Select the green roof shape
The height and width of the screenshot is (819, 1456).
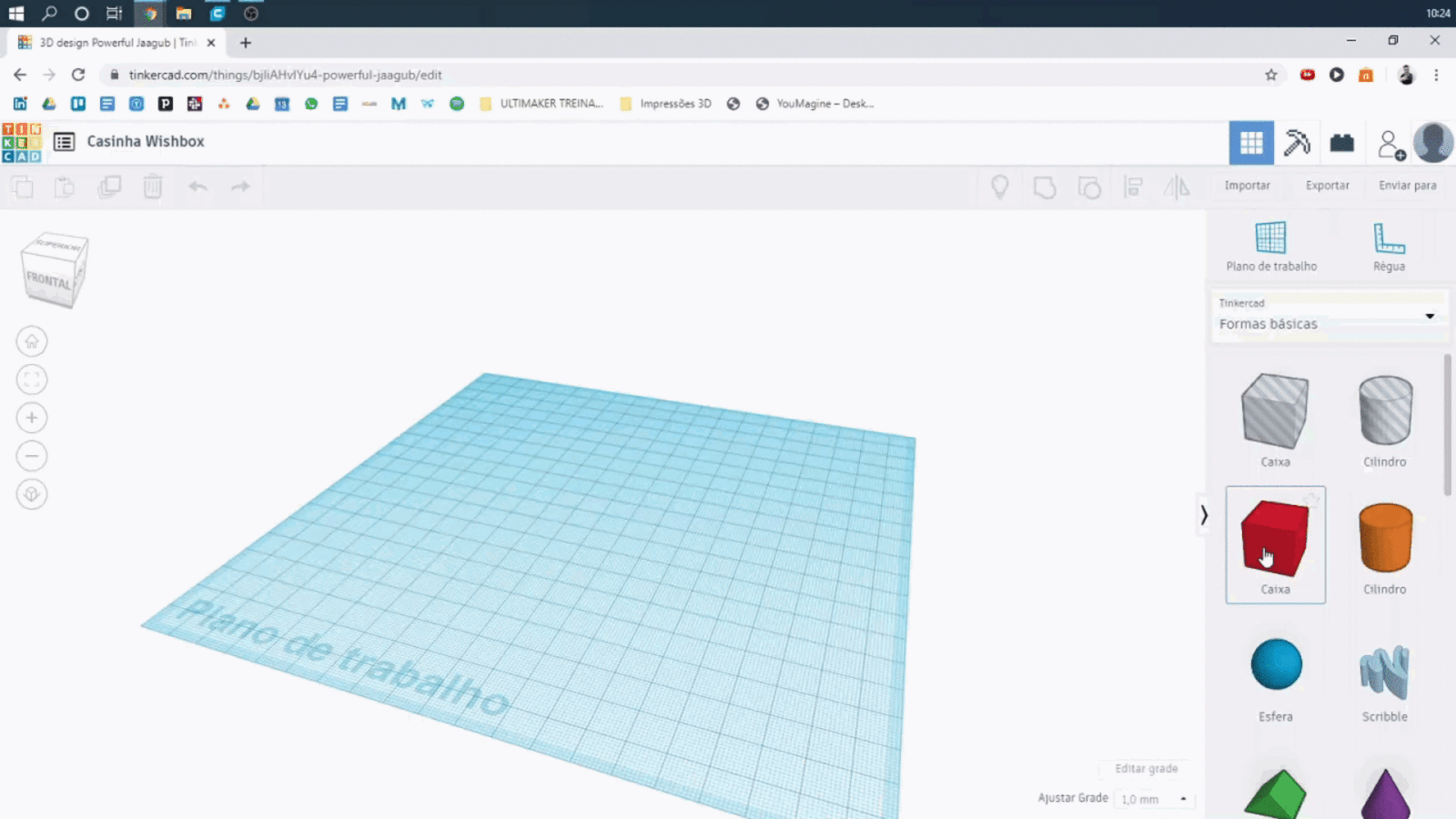[x=1275, y=795]
